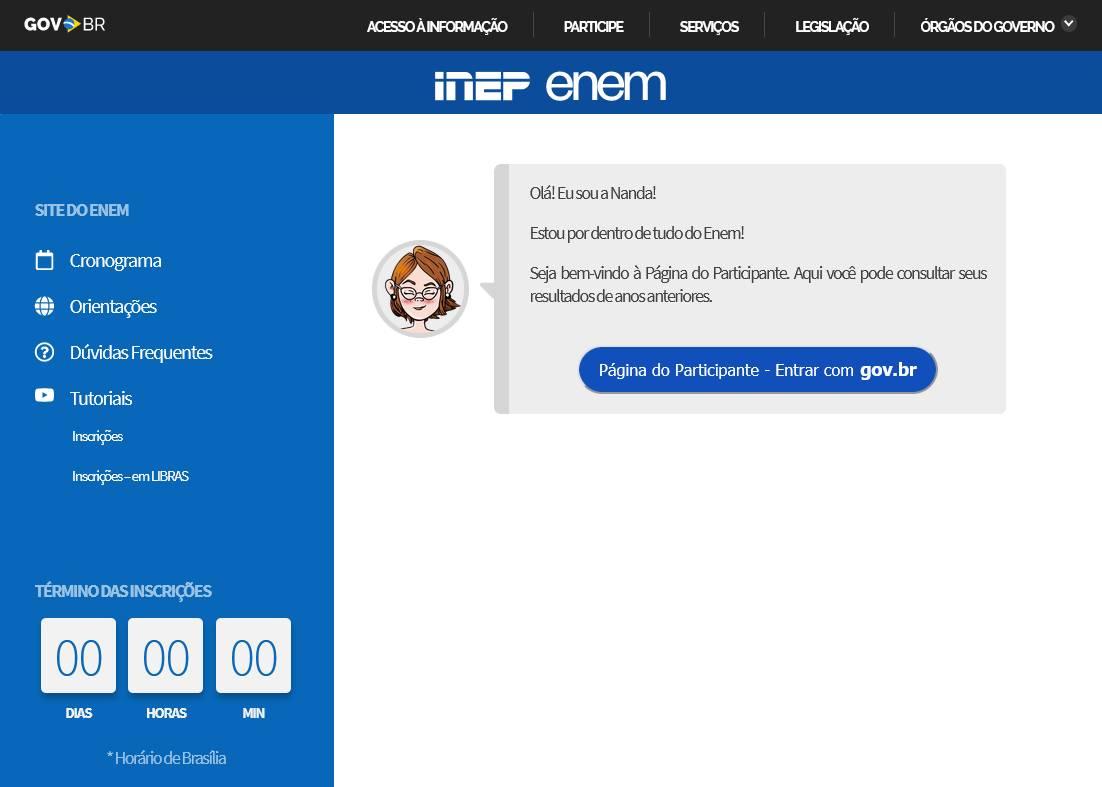Click 'Estou por dentro de tudo do Enem!'
Image resolution: width=1102 pixels, height=787 pixels.
point(637,233)
